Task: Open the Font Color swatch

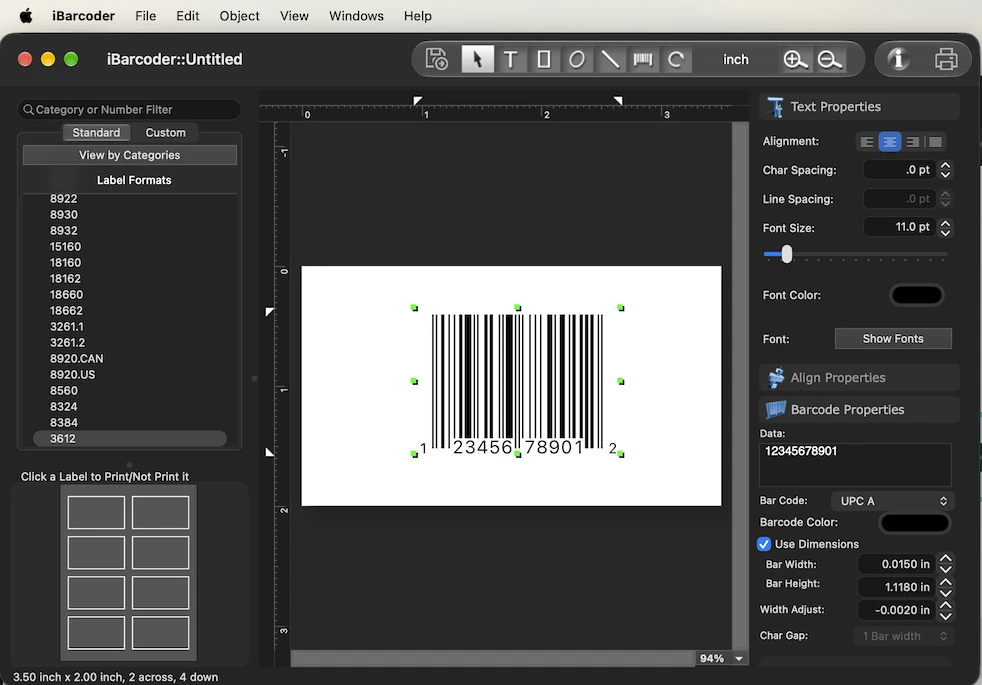Action: point(916,295)
